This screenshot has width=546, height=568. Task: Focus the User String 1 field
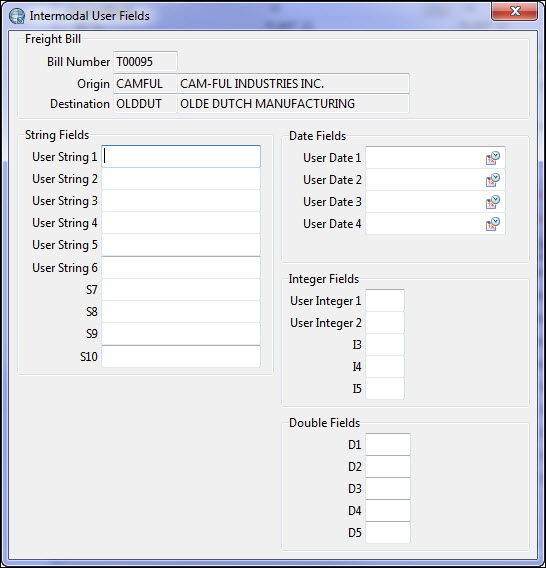pos(181,156)
